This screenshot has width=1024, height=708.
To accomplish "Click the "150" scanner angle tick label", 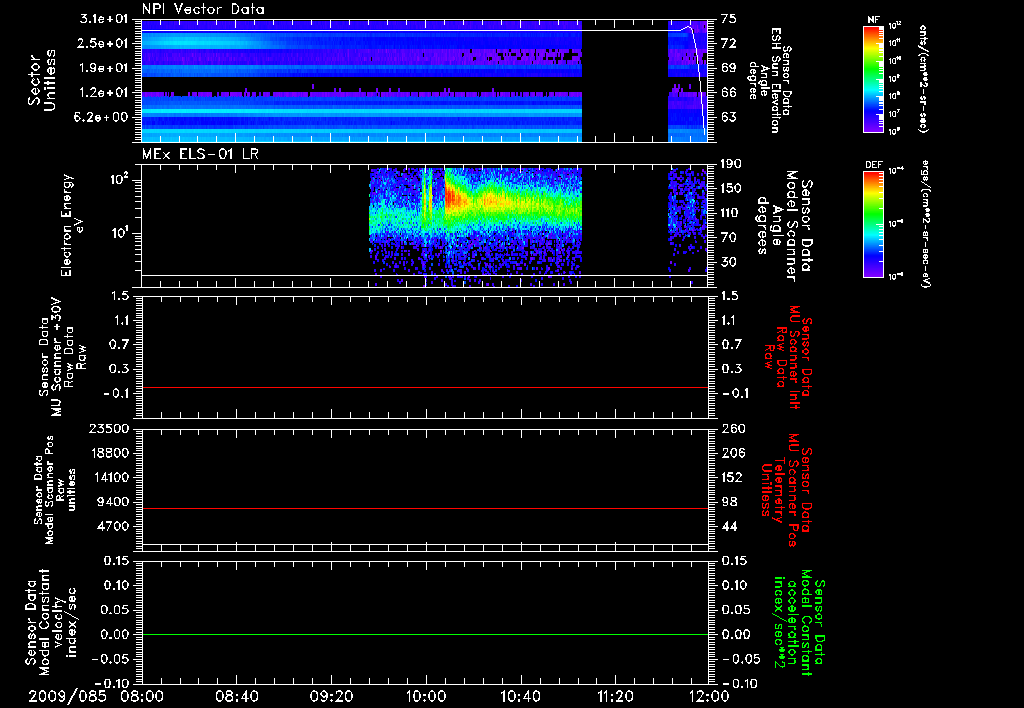I will pos(731,188).
